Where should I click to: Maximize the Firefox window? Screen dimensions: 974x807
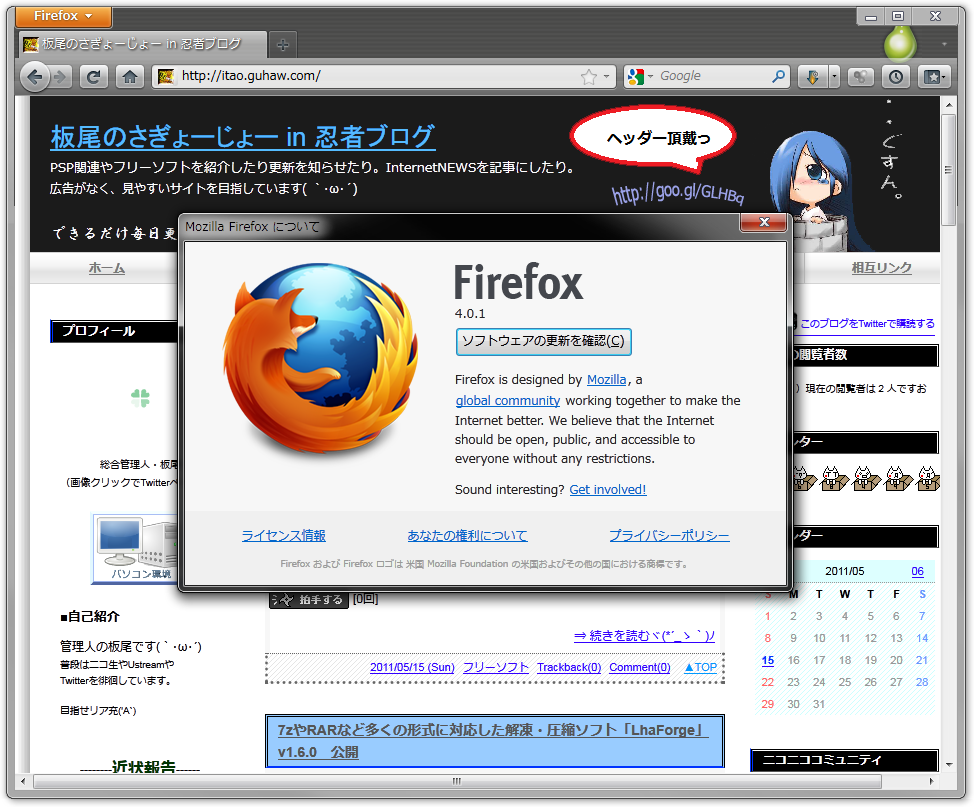(898, 16)
